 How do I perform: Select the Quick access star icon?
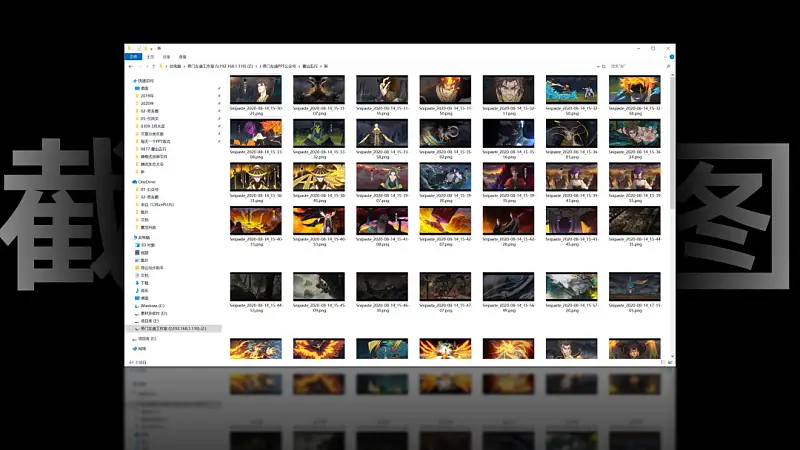click(135, 81)
